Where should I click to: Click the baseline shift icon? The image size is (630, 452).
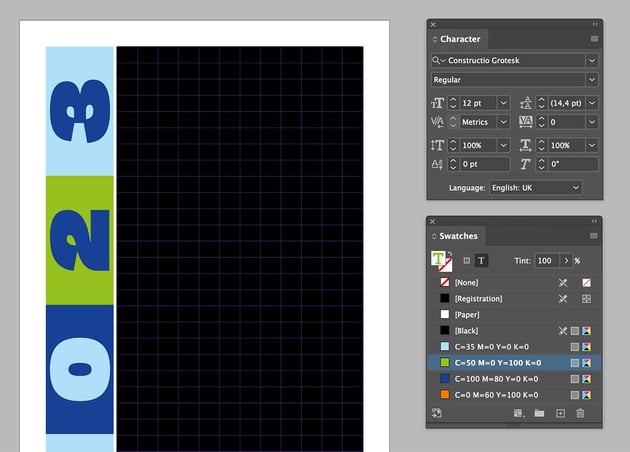pos(437,164)
